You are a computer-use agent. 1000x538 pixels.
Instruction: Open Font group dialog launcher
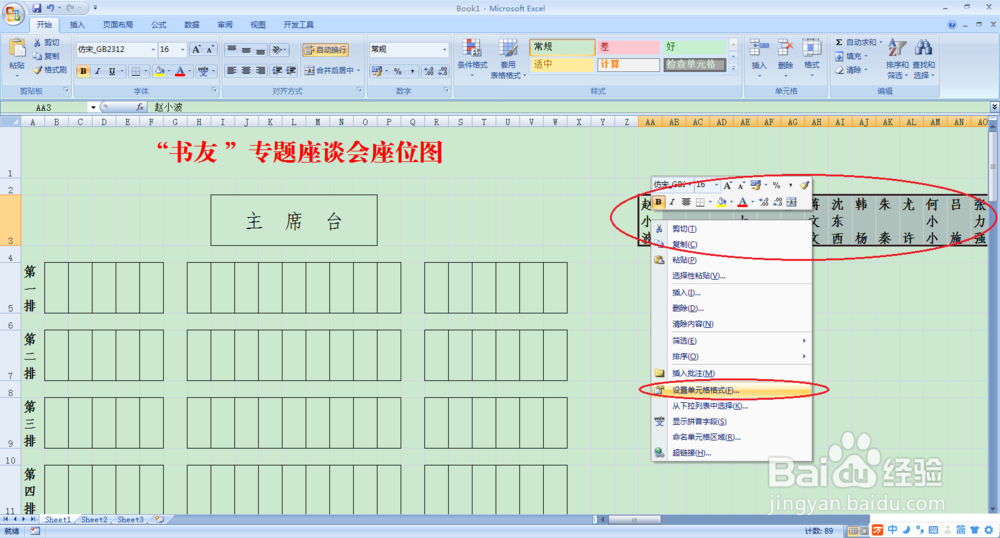[x=214, y=91]
